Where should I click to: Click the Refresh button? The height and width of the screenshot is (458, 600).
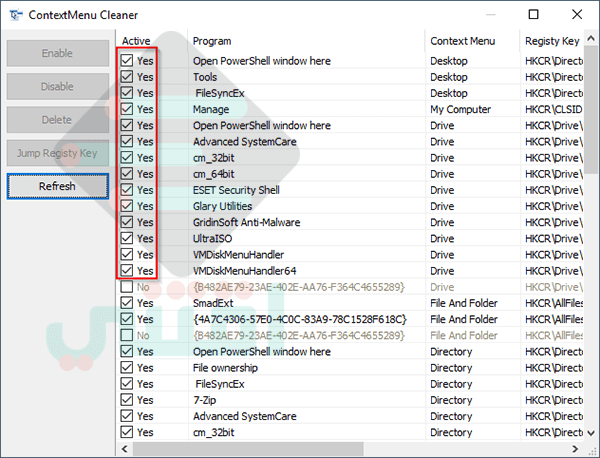(x=57, y=186)
